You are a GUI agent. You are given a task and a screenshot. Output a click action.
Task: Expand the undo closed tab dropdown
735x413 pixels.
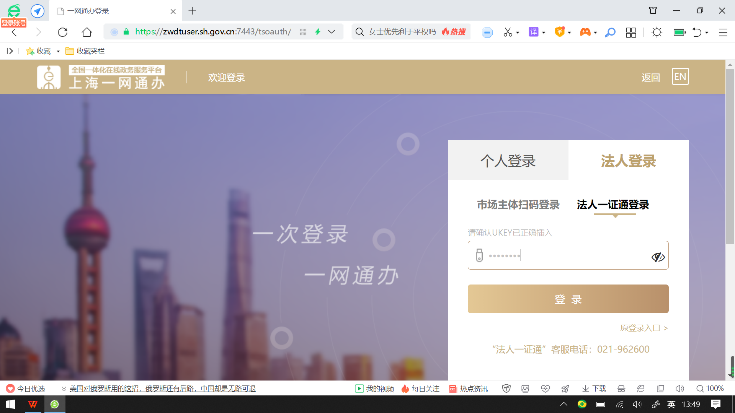[x=707, y=33]
